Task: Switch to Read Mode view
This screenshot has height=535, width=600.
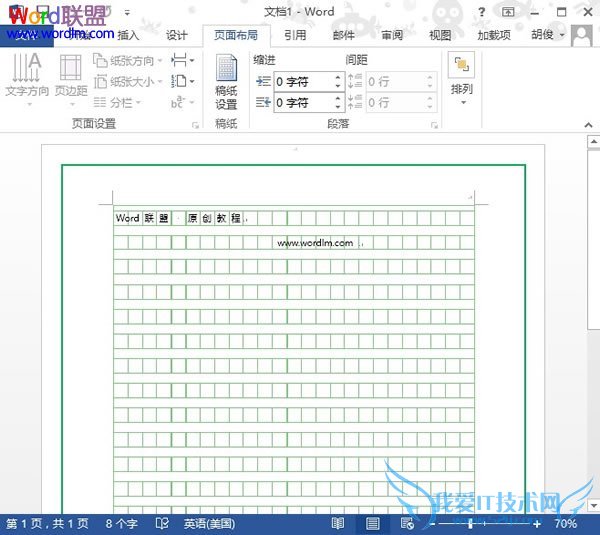Action: 338,523
